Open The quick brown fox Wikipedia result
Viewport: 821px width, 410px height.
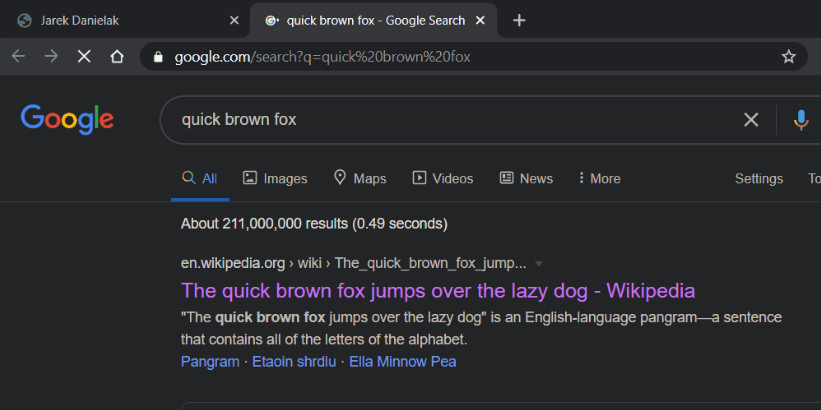[x=438, y=291]
